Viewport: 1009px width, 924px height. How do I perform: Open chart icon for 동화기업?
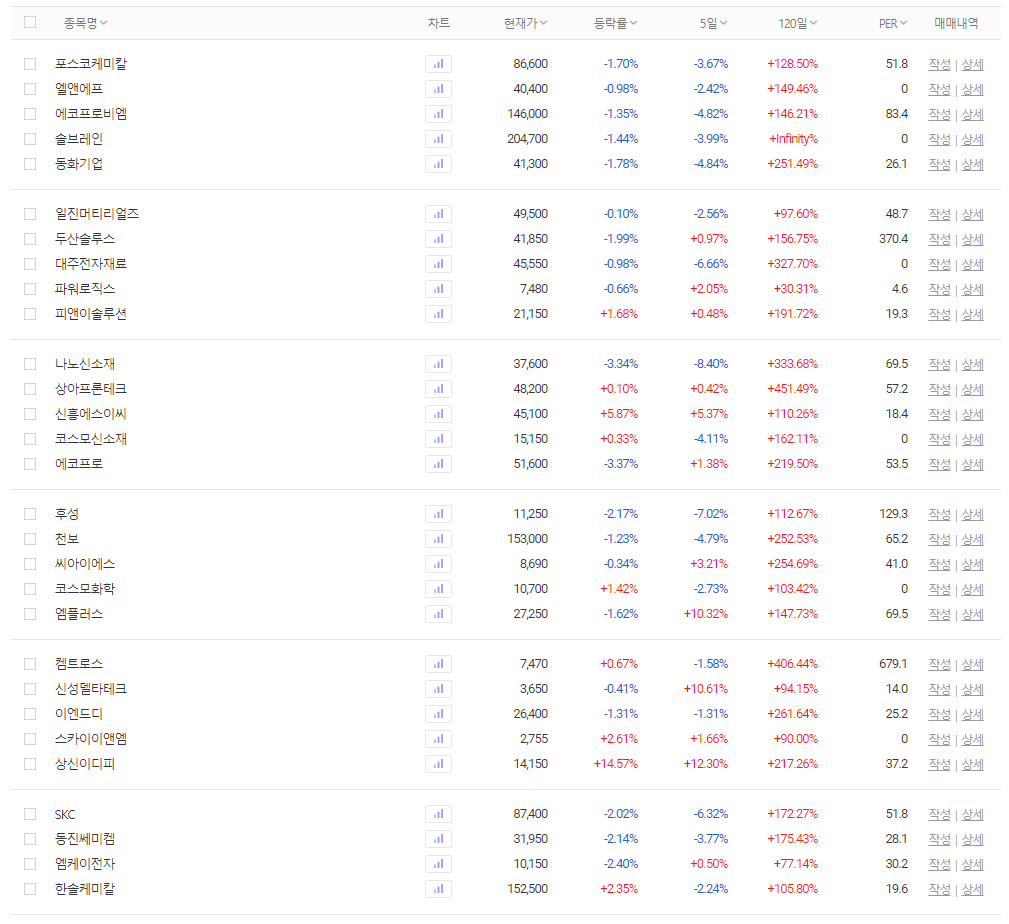438,164
